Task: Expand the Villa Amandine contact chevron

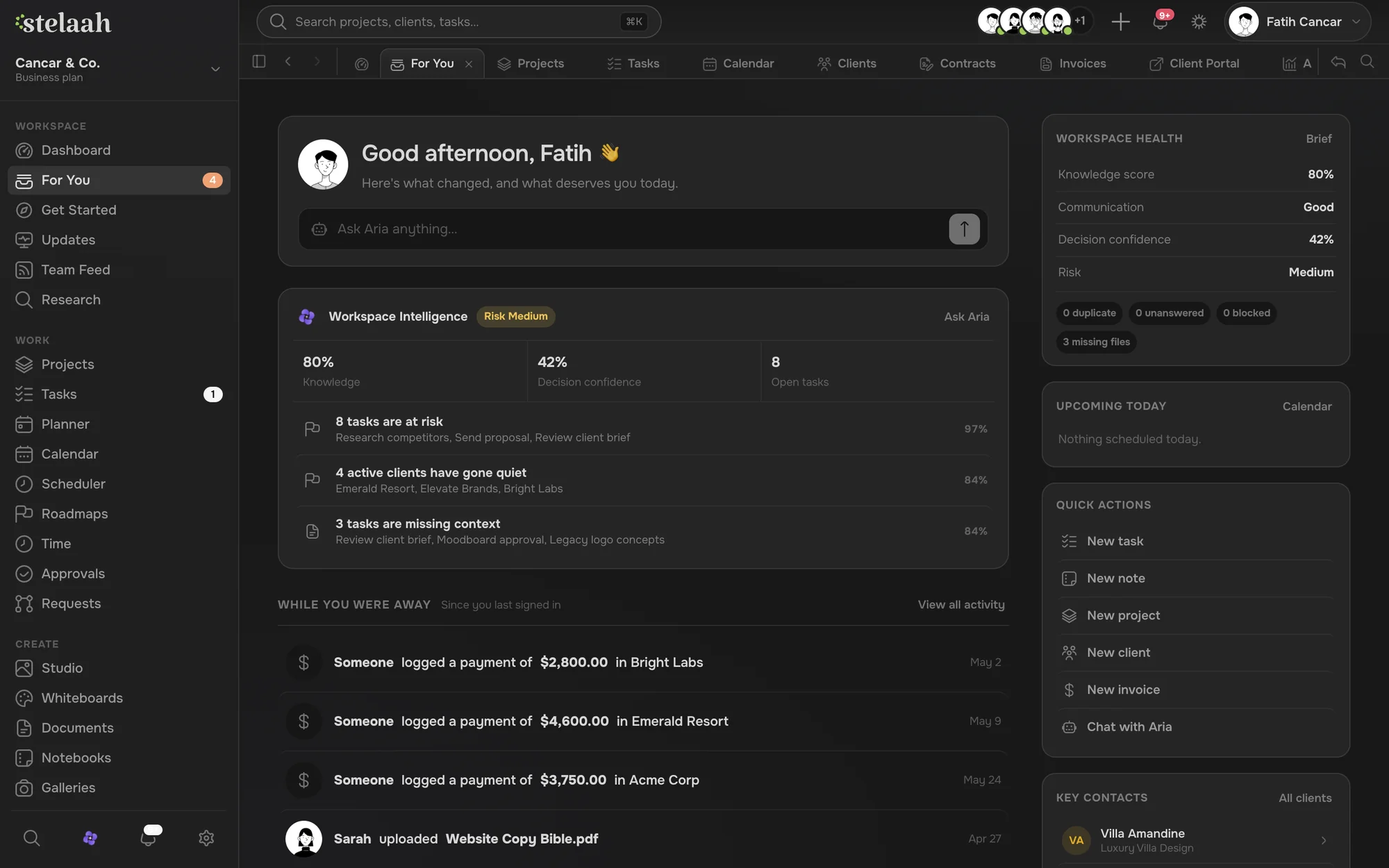Action: tap(1324, 840)
